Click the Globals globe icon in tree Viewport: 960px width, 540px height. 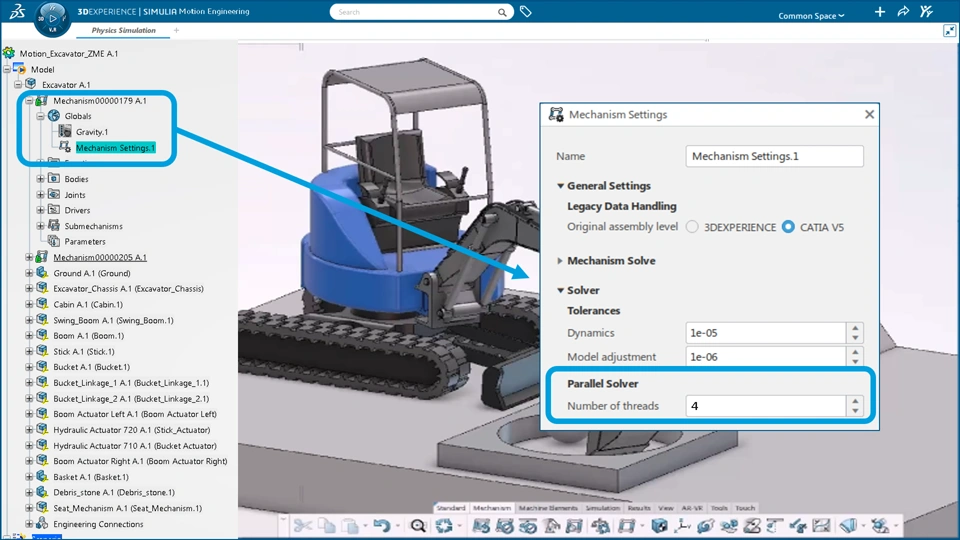[54, 116]
